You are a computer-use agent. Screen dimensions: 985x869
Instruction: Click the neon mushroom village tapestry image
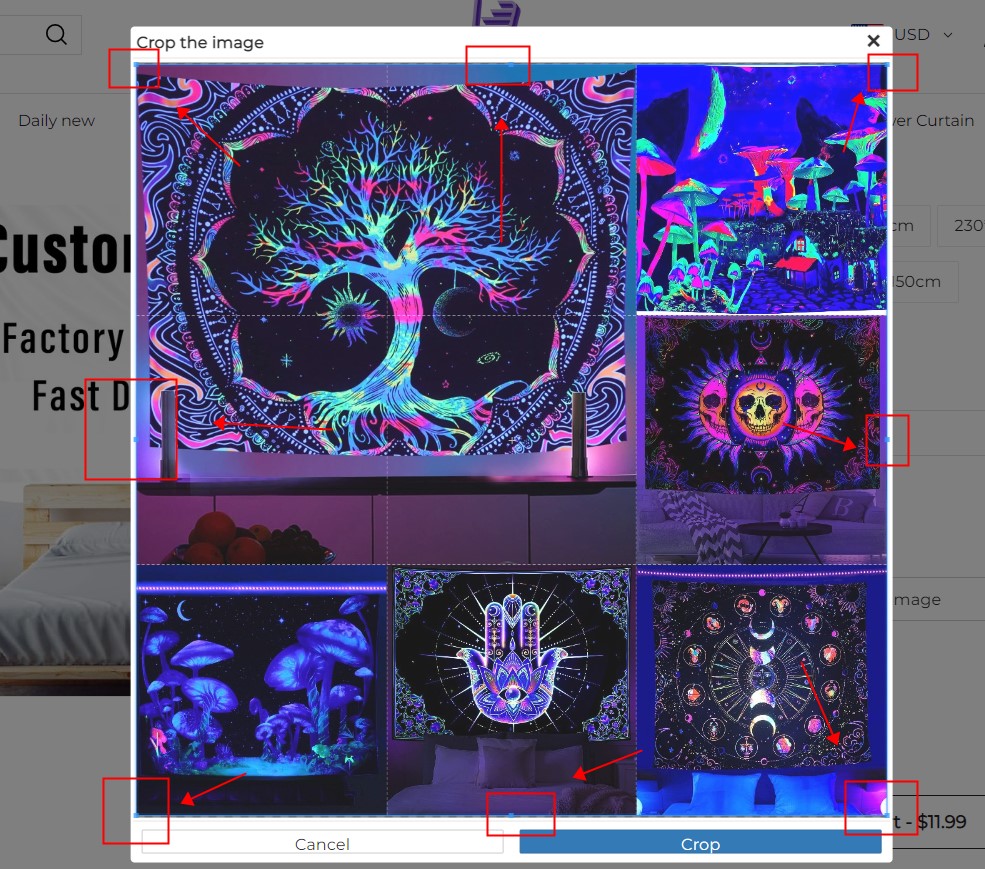(x=761, y=189)
